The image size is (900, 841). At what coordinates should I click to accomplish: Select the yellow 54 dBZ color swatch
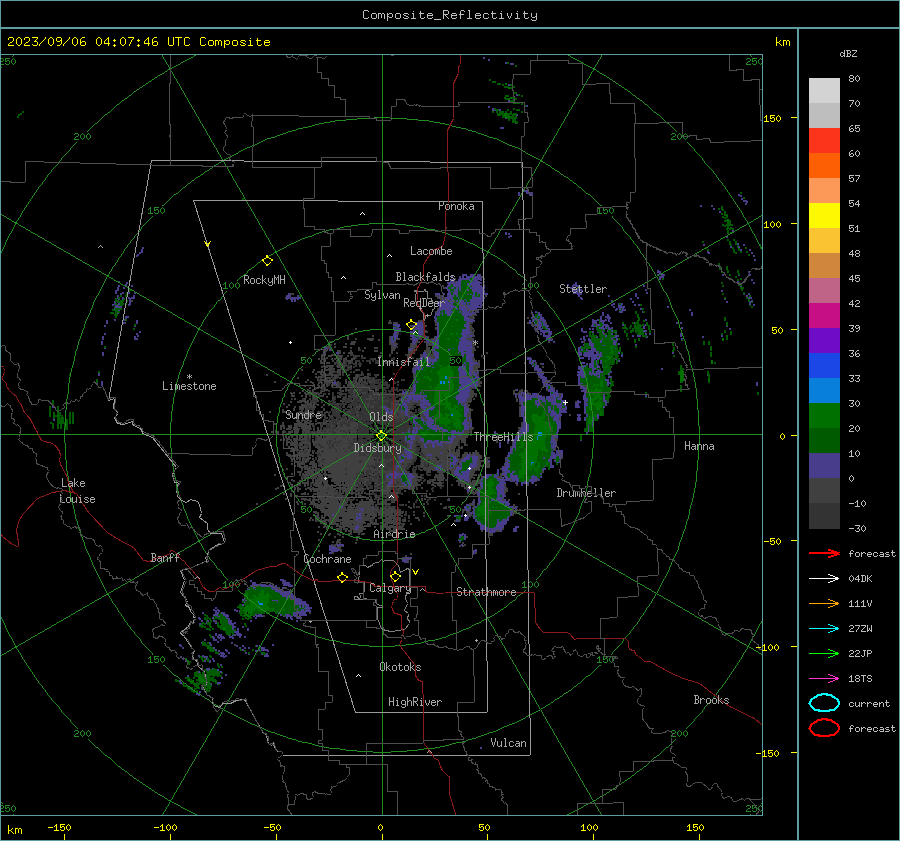[824, 216]
